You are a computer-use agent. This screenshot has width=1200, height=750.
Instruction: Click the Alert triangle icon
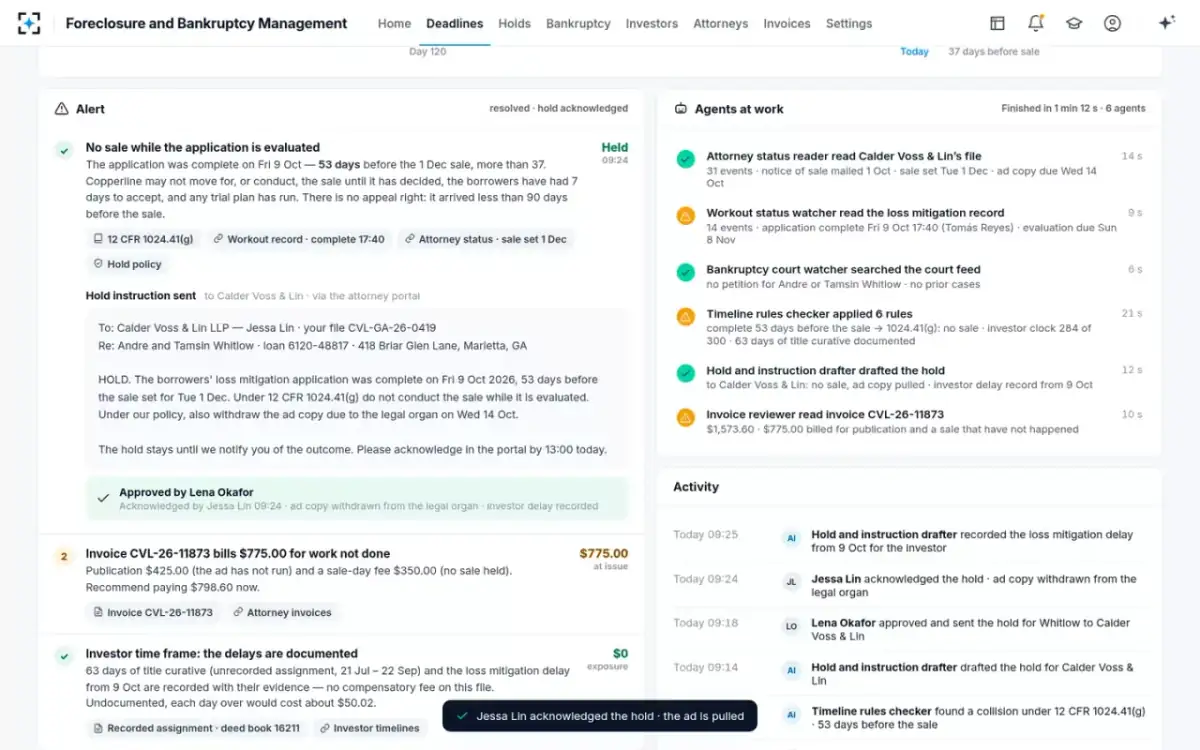(x=62, y=109)
